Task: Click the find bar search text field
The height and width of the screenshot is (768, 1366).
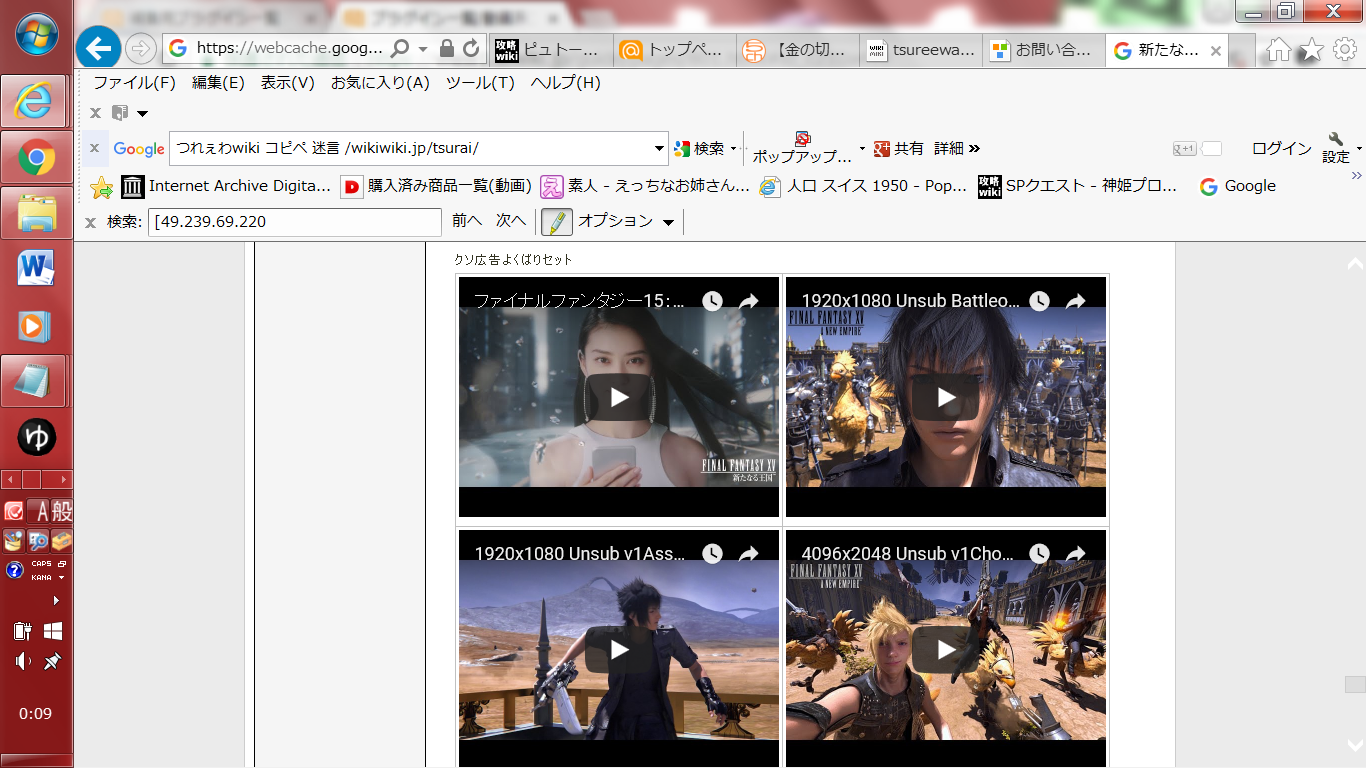Action: point(295,222)
